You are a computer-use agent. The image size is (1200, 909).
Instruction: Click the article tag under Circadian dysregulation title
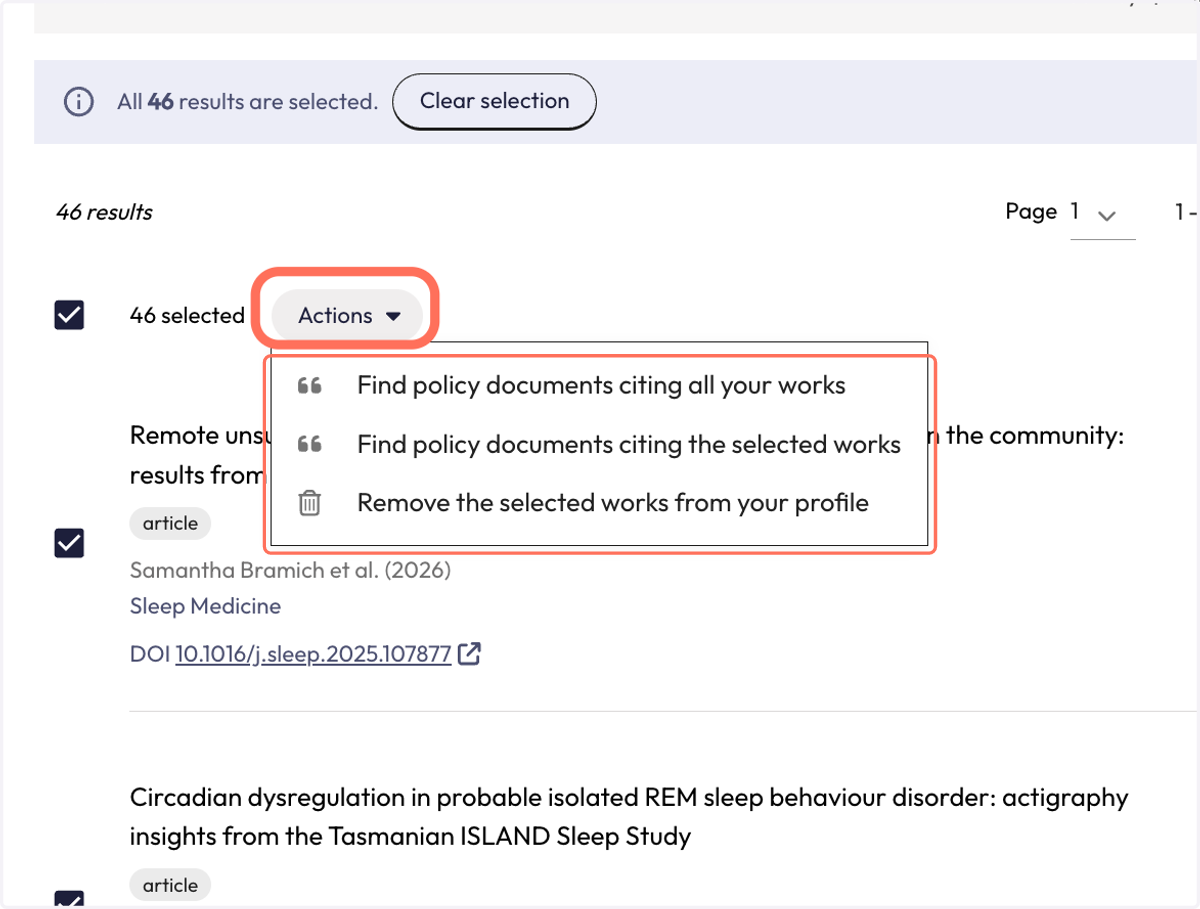(x=170, y=885)
